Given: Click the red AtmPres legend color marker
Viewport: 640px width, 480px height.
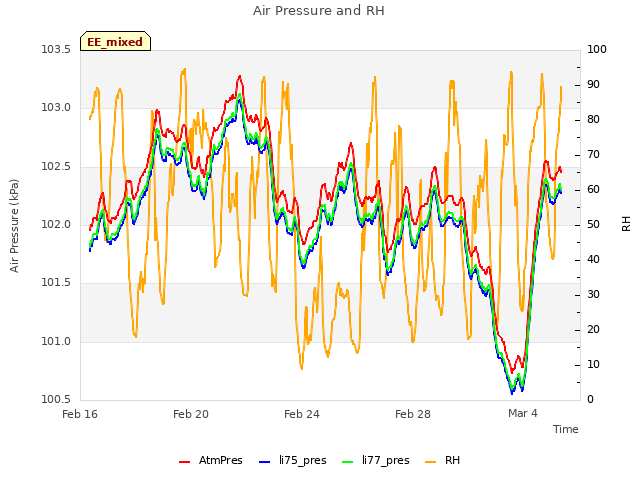Looking at the screenshot, I should (x=184, y=462).
